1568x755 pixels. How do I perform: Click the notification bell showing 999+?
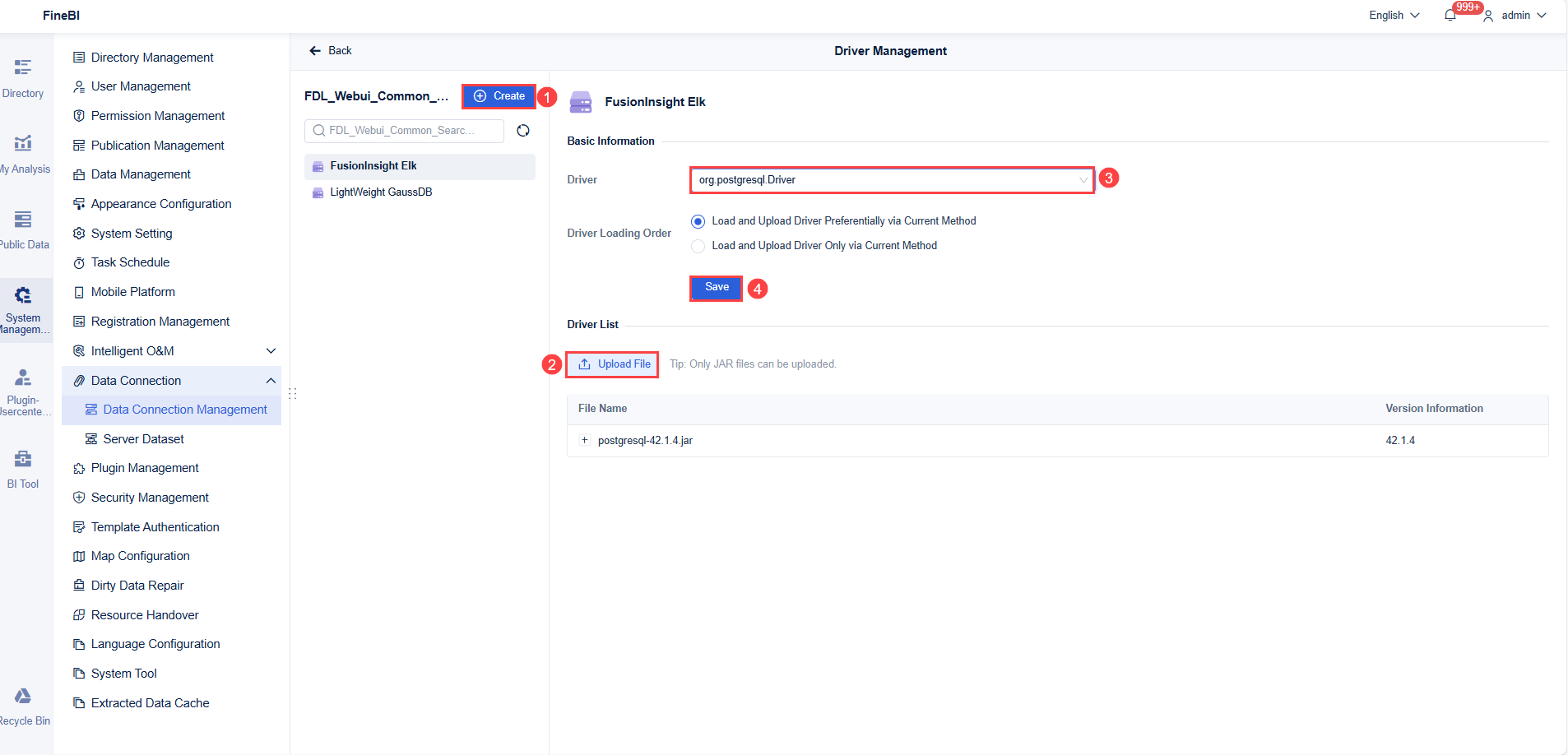1450,15
